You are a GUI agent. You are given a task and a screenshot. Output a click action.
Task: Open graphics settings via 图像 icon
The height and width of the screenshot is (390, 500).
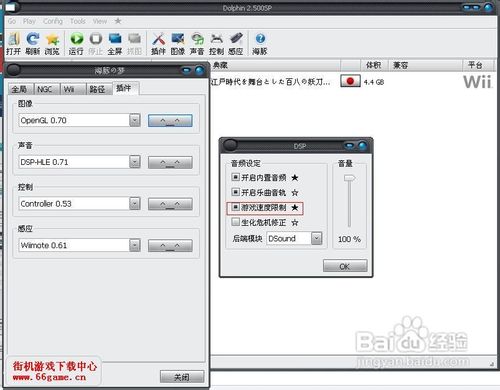pyautogui.click(x=178, y=39)
